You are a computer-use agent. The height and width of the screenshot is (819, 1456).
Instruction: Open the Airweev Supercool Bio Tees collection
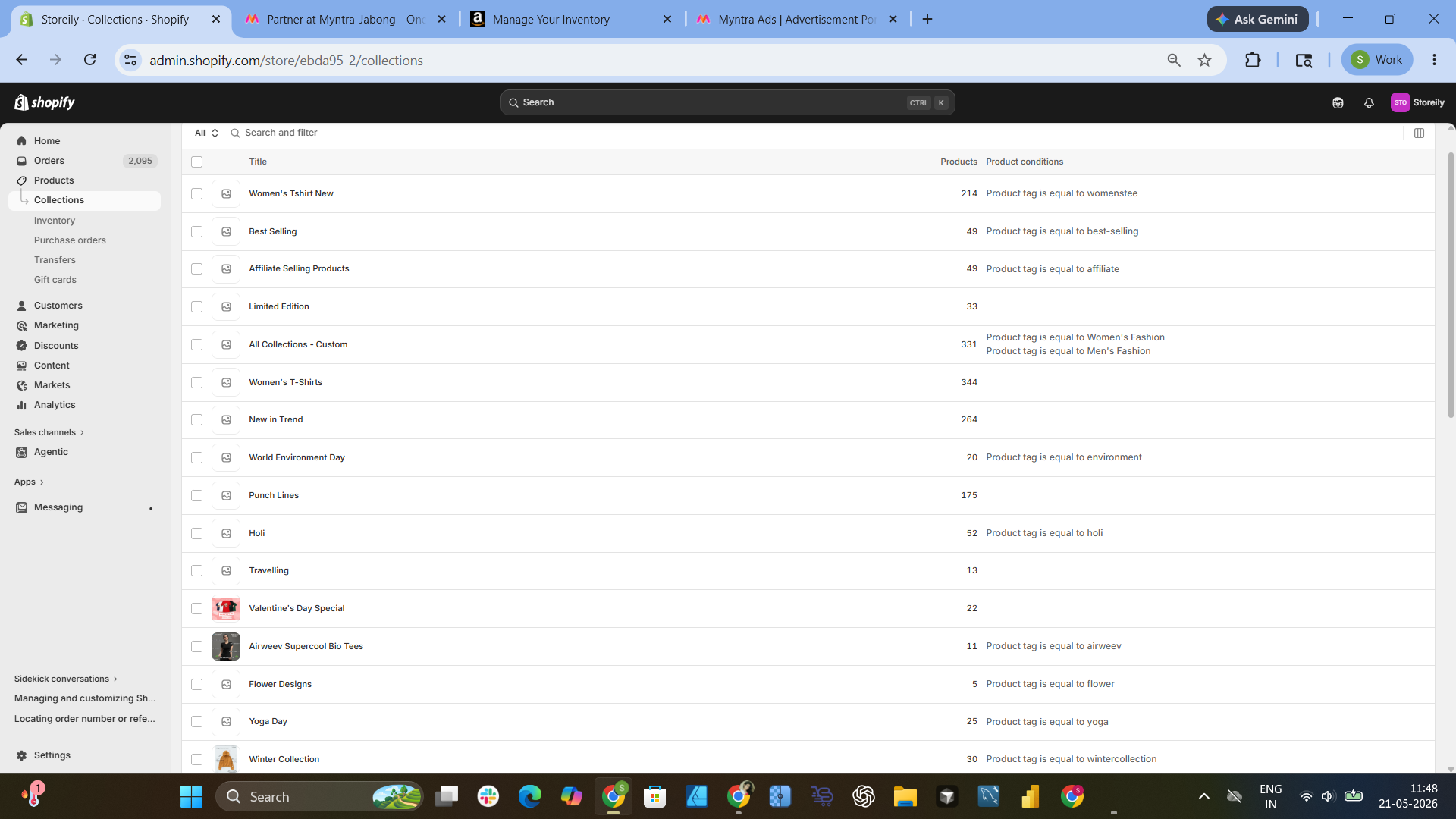coord(306,646)
